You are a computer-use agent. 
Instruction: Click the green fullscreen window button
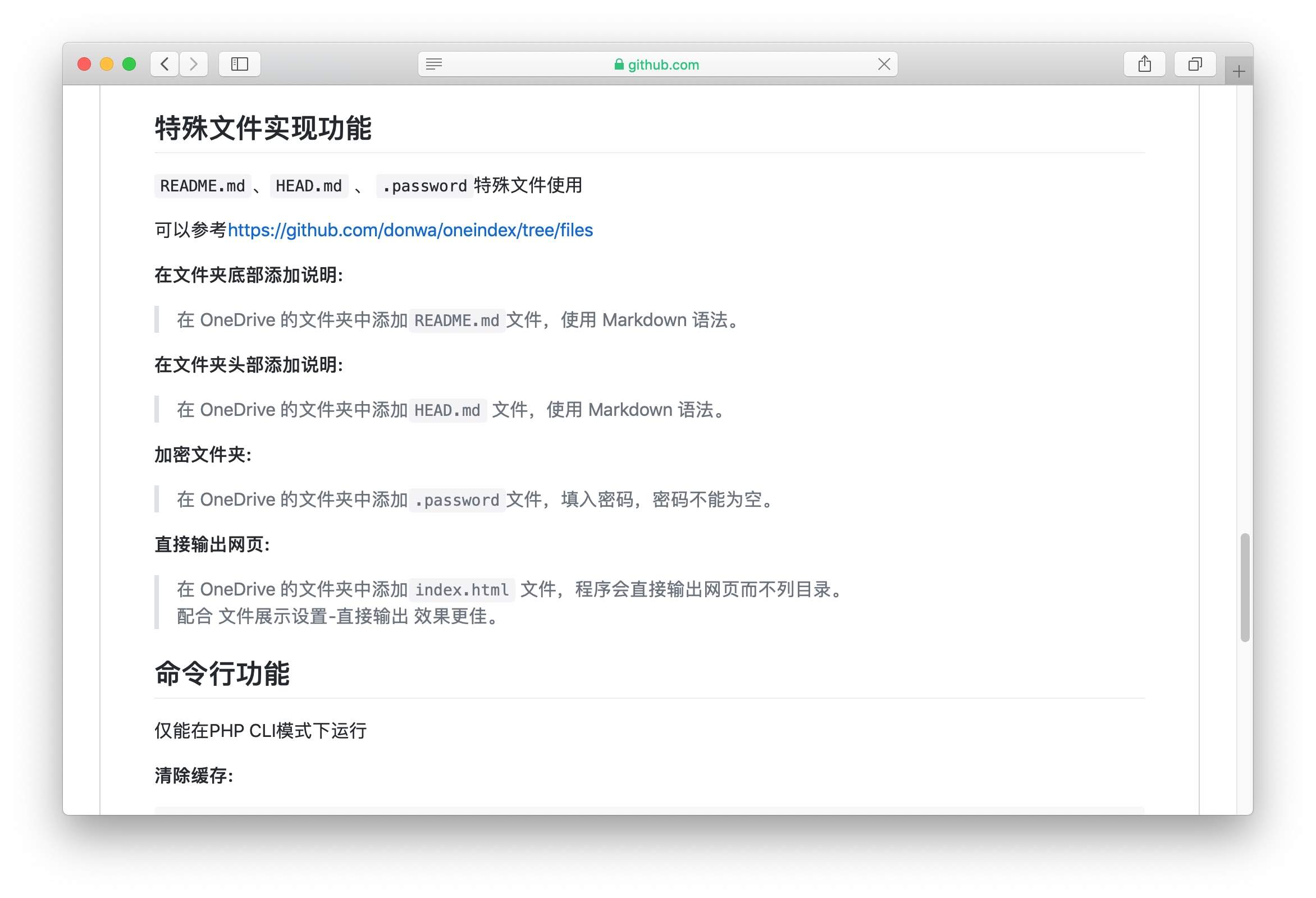[129, 64]
